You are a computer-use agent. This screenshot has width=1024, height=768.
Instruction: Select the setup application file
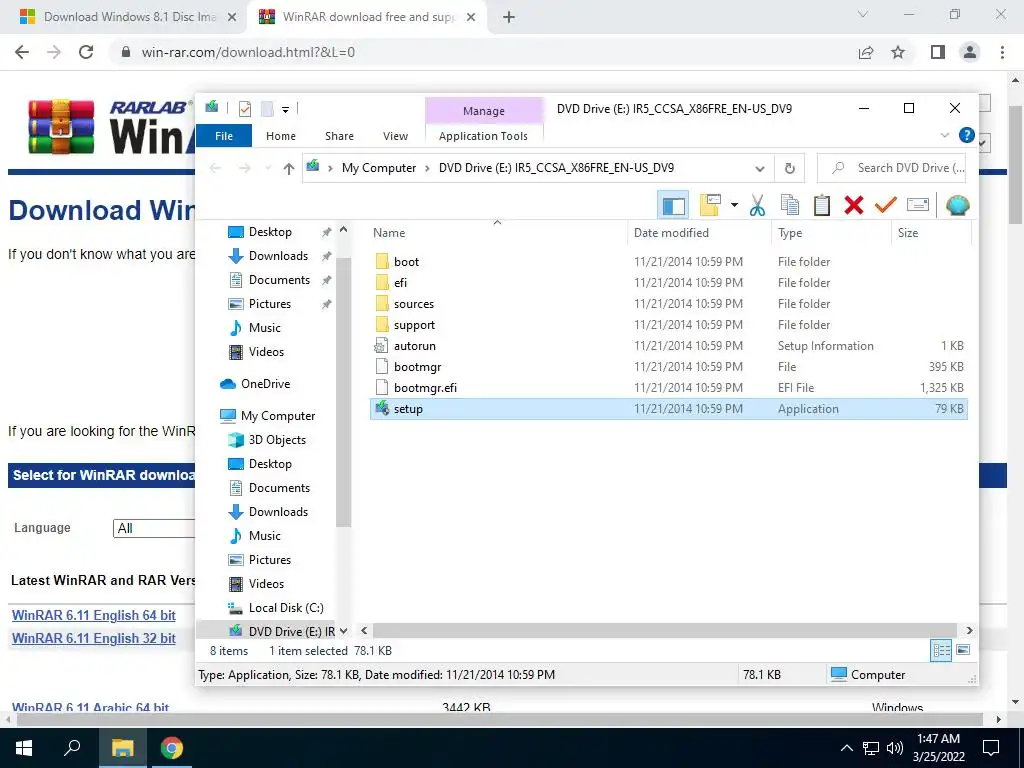[667, 409]
